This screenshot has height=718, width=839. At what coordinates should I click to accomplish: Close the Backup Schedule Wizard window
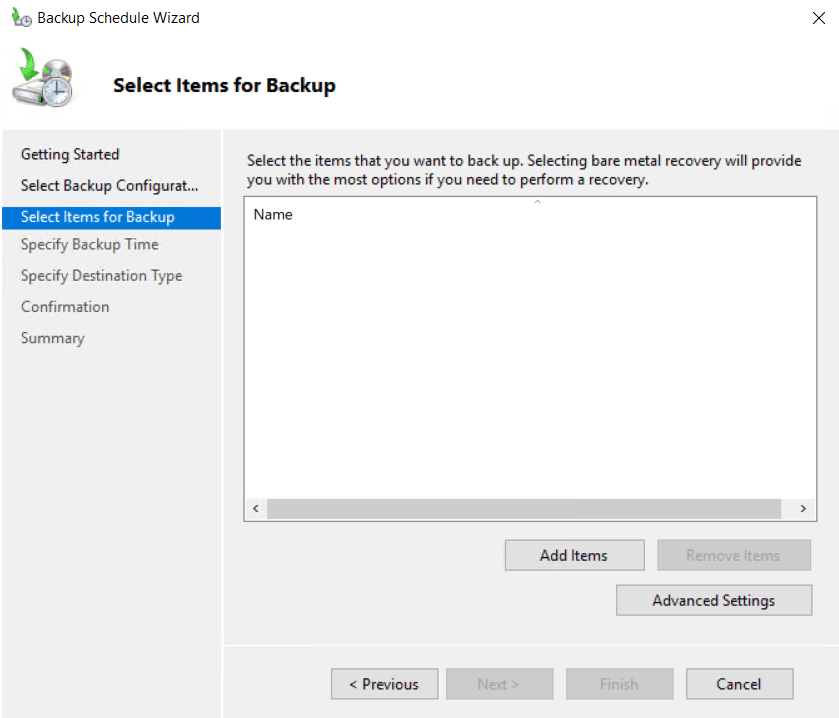coord(820,17)
